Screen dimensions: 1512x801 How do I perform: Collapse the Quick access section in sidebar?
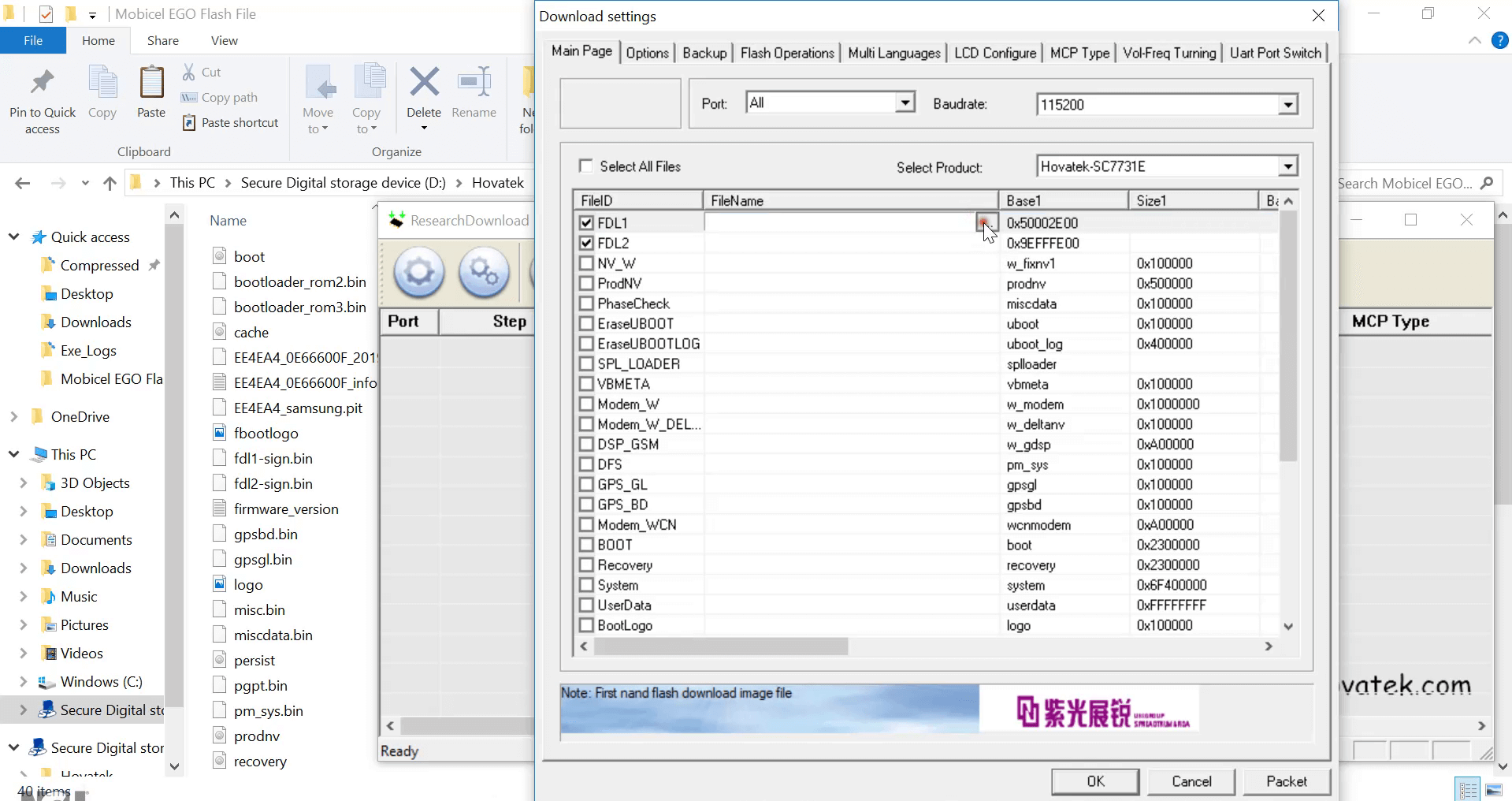pos(12,236)
